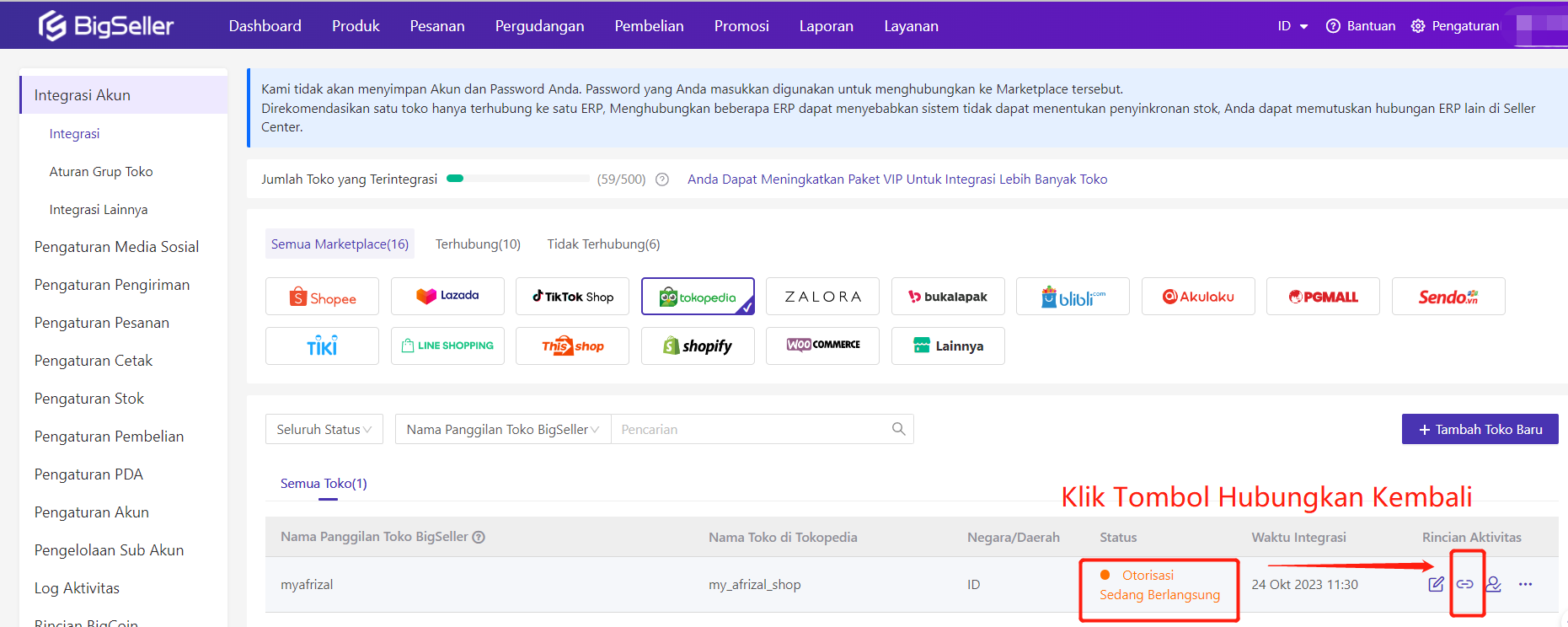Viewport: 1568px width, 627px height.
Task: Open Aturan Grup Toko sidebar item
Action: (x=101, y=172)
